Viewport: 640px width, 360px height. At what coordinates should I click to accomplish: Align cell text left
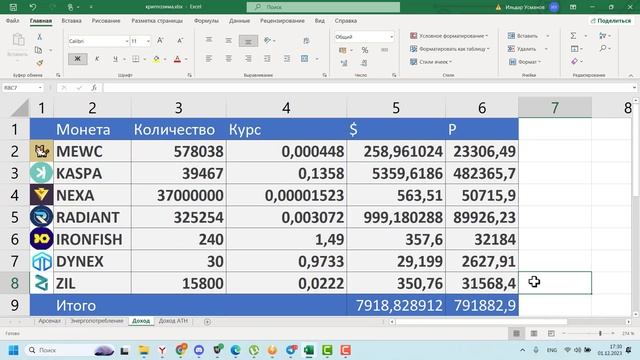point(209,59)
